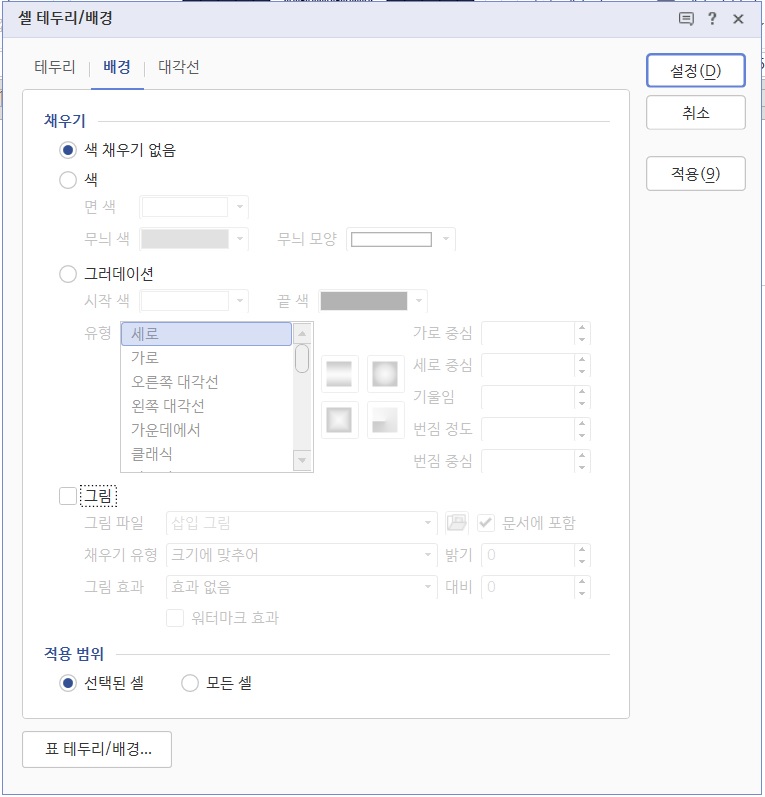
Task: Open the 끝 색 color dropdown
Action: tap(419, 300)
